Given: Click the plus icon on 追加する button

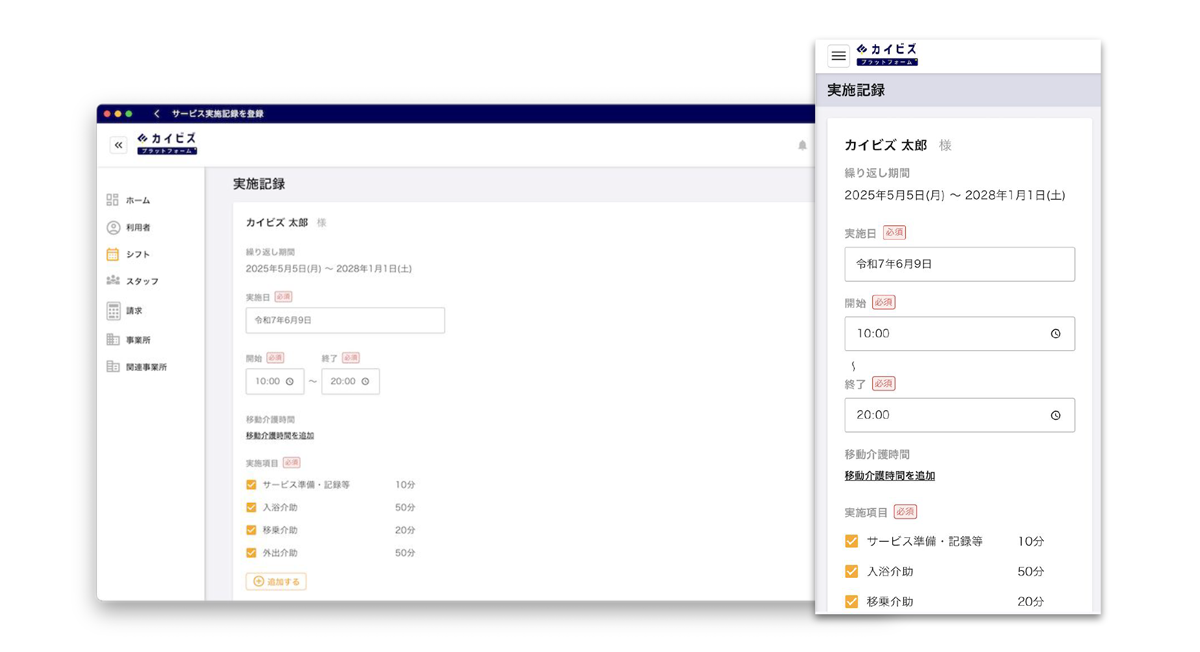Looking at the screenshot, I should pyautogui.click(x=258, y=581).
